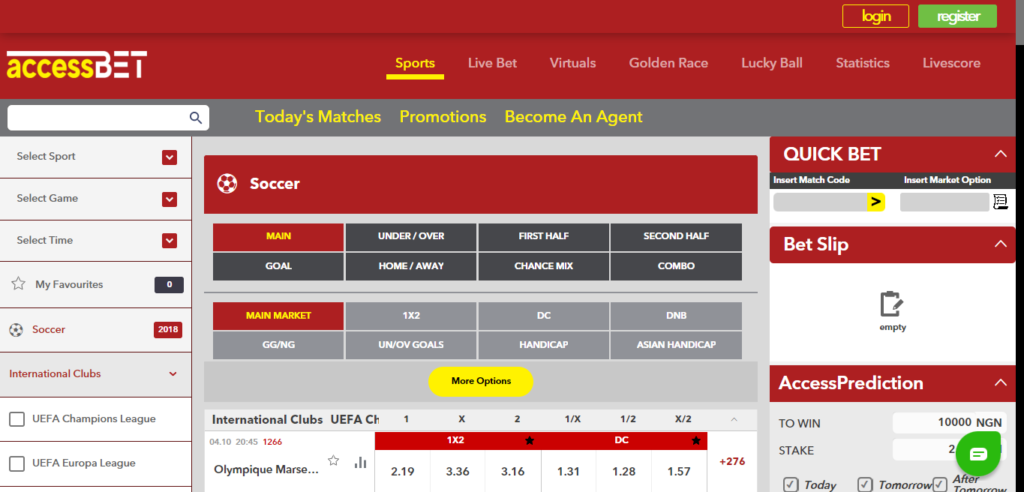Select the DC market filter
The width and height of the screenshot is (1024, 492).
point(543,316)
